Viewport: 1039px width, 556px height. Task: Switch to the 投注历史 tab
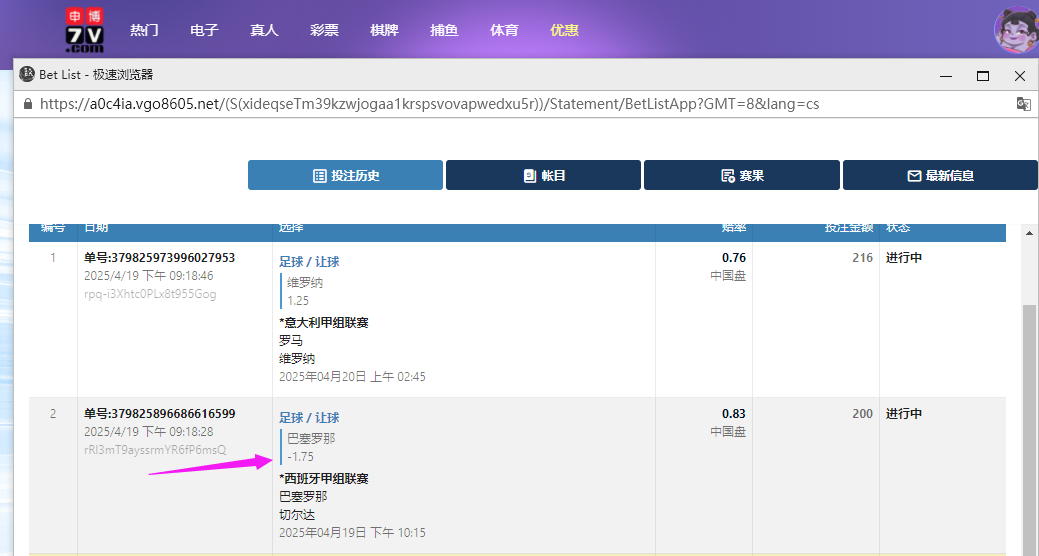point(345,175)
